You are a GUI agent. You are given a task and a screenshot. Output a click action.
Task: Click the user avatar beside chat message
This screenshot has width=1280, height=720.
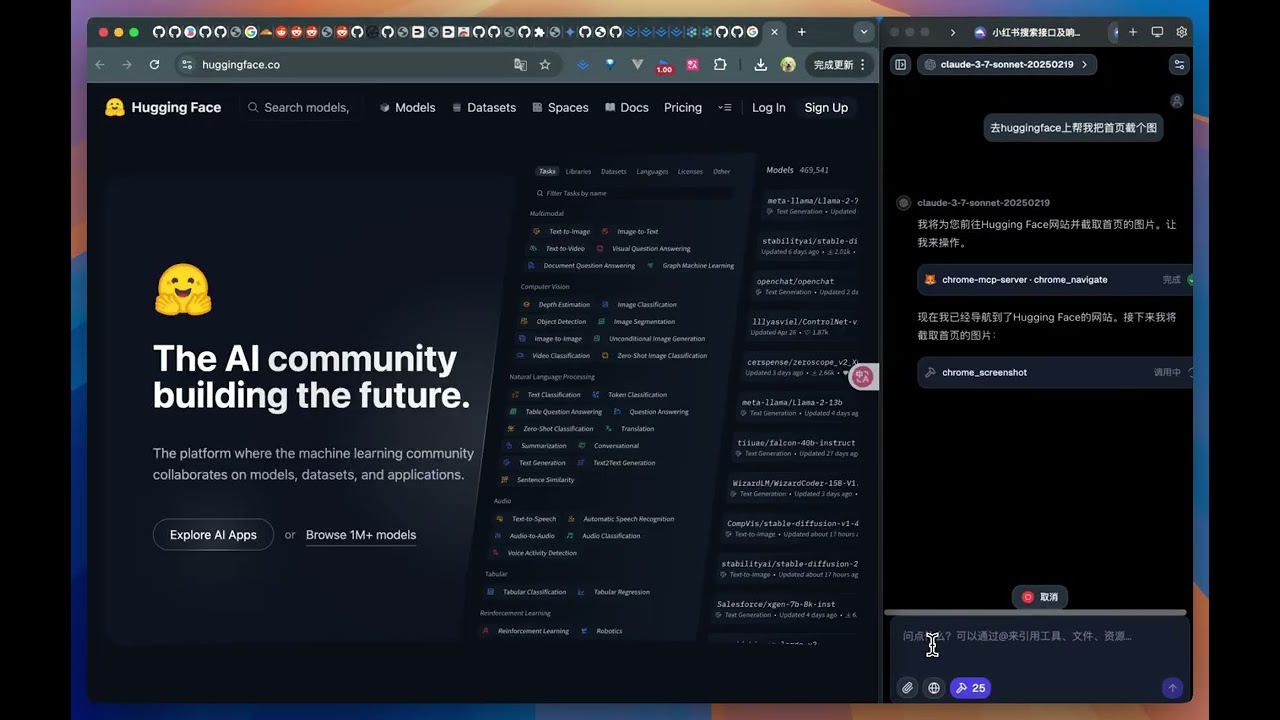point(1177,101)
